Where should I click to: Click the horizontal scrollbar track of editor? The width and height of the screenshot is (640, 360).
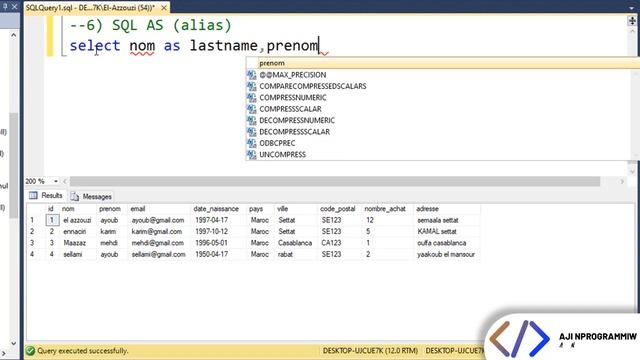click(335, 181)
